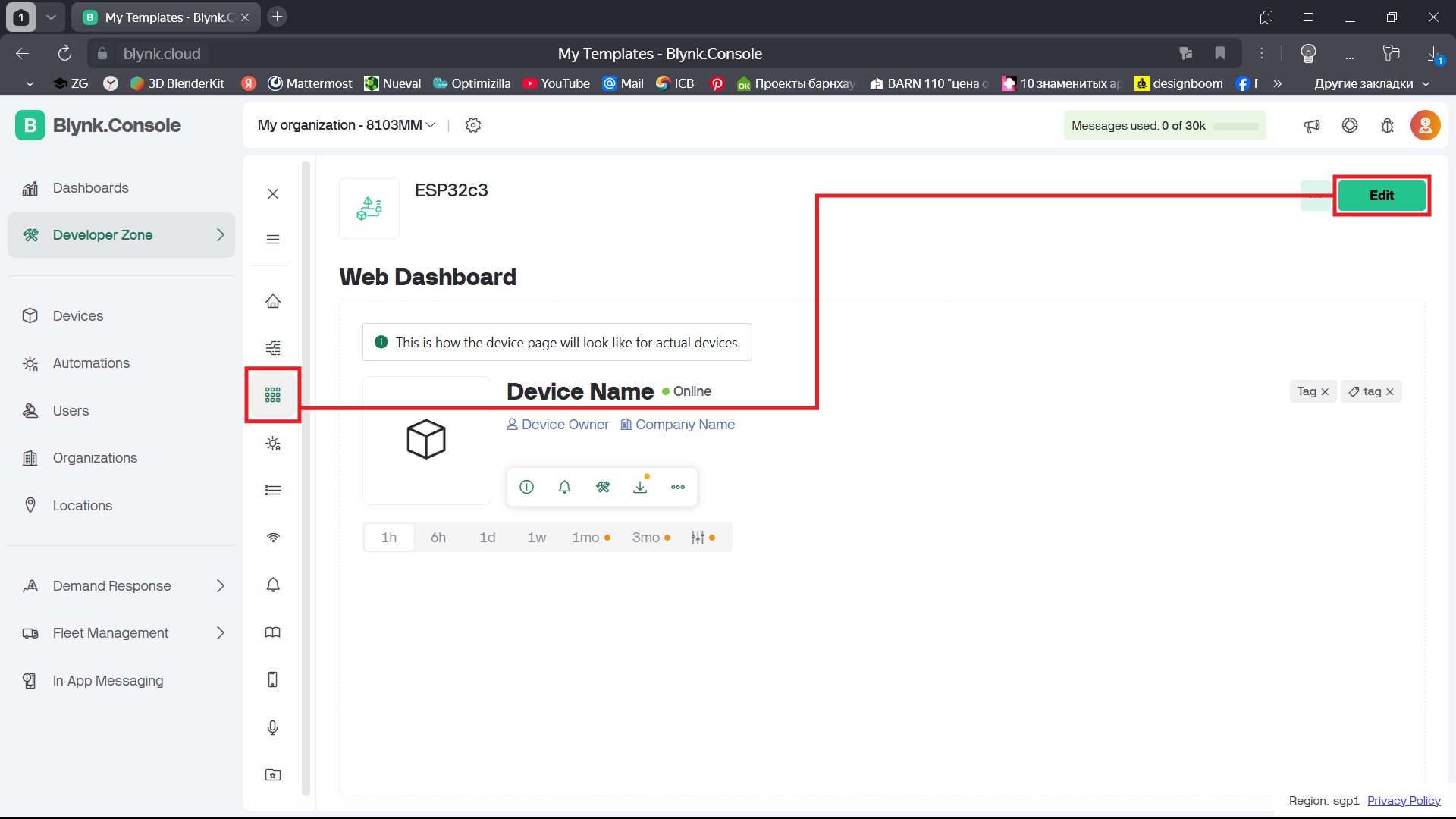Screen dimensions: 1456x819
Task: Open the Mattermost bookmark
Action: 310,83
